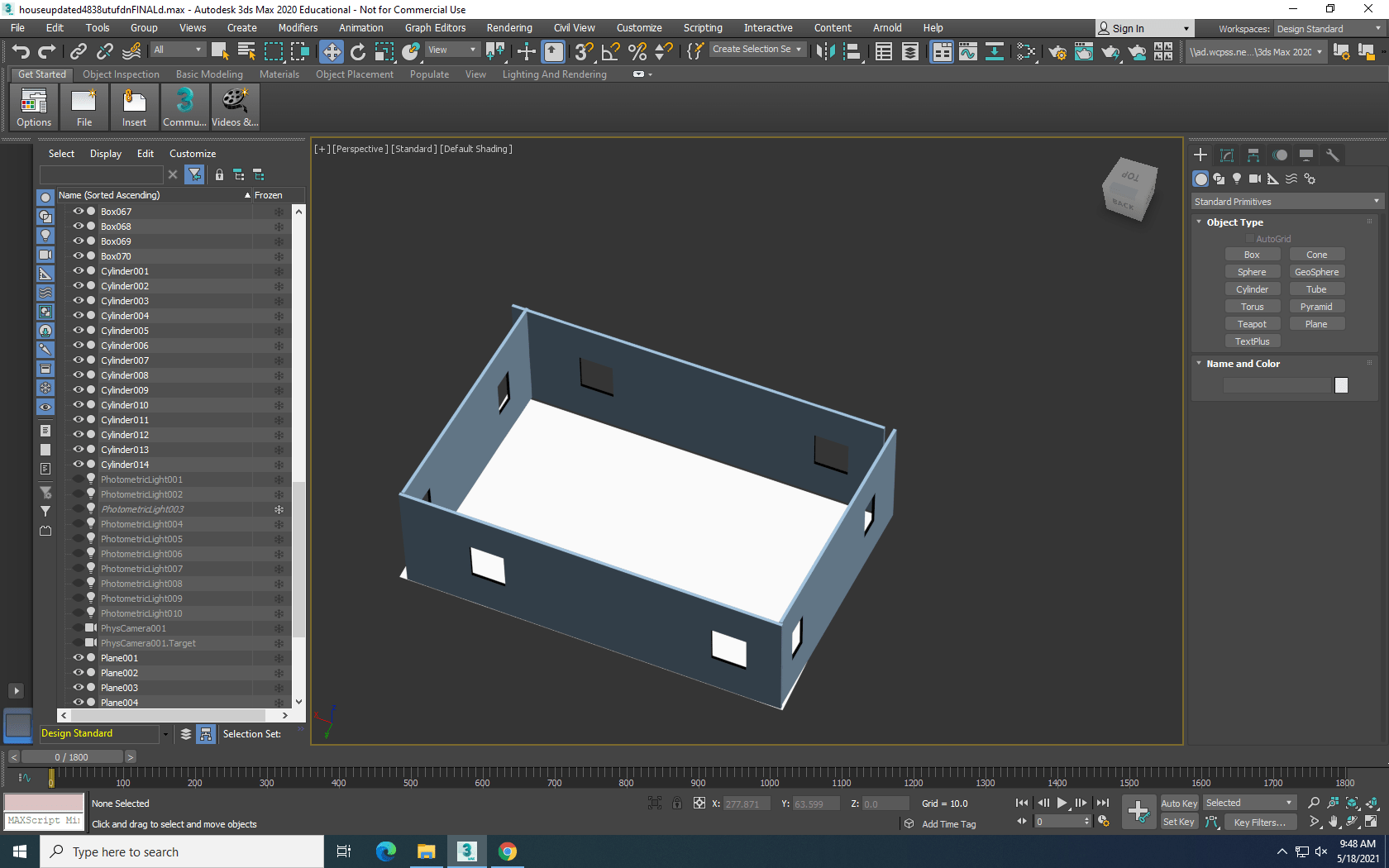Open the Standard Primitives dropdown
Screen dimensions: 1389x868
click(1286, 202)
